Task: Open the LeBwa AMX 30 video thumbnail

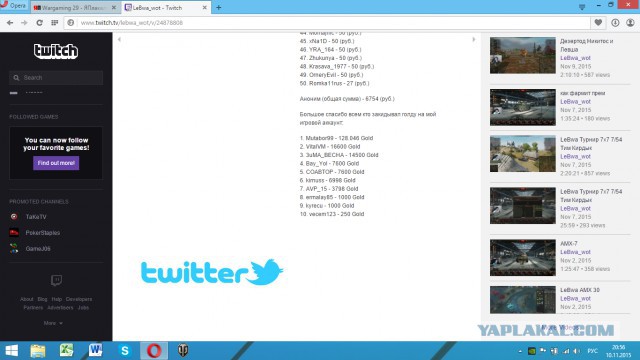Action: (x=522, y=300)
